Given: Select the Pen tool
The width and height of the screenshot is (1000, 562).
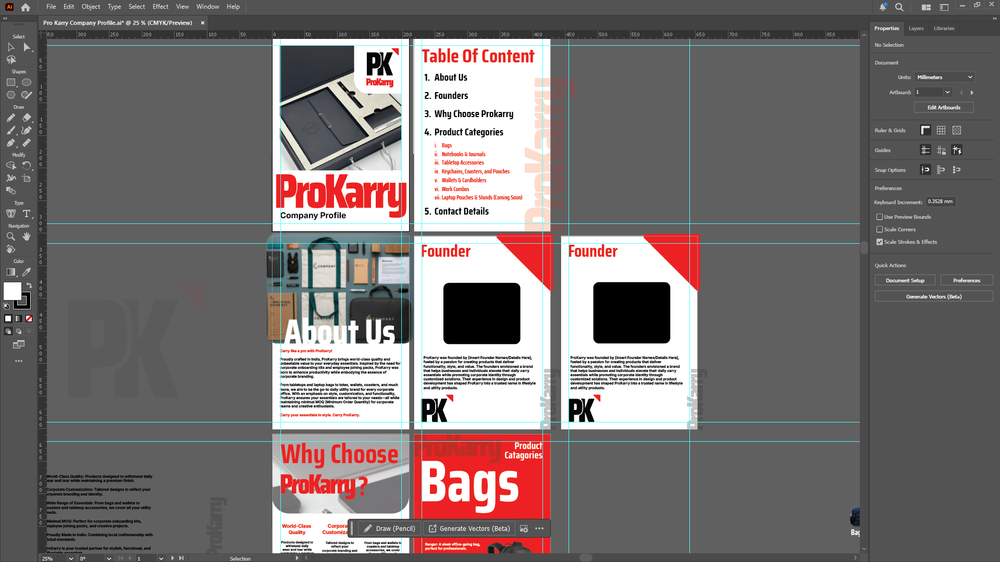Looking at the screenshot, I should [x=11, y=143].
